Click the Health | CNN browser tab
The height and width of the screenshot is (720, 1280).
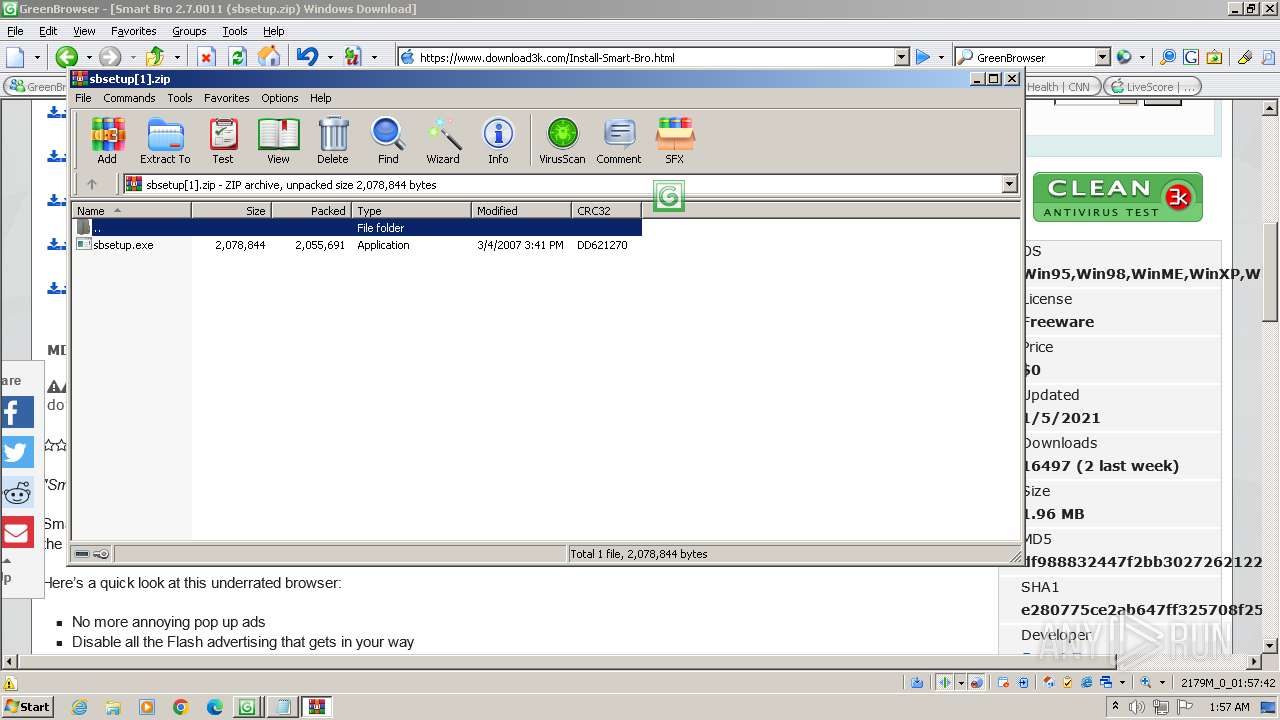1059,87
